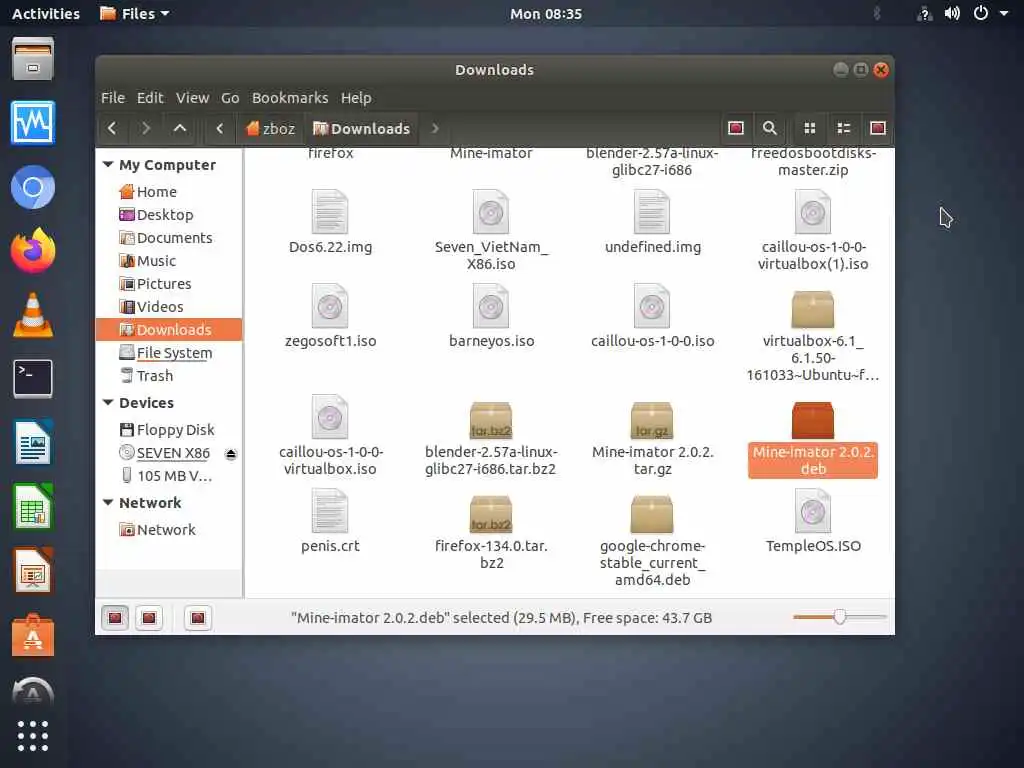This screenshot has height=768, width=1024.
Task: Collapse the Network section header
Action: [x=108, y=503]
